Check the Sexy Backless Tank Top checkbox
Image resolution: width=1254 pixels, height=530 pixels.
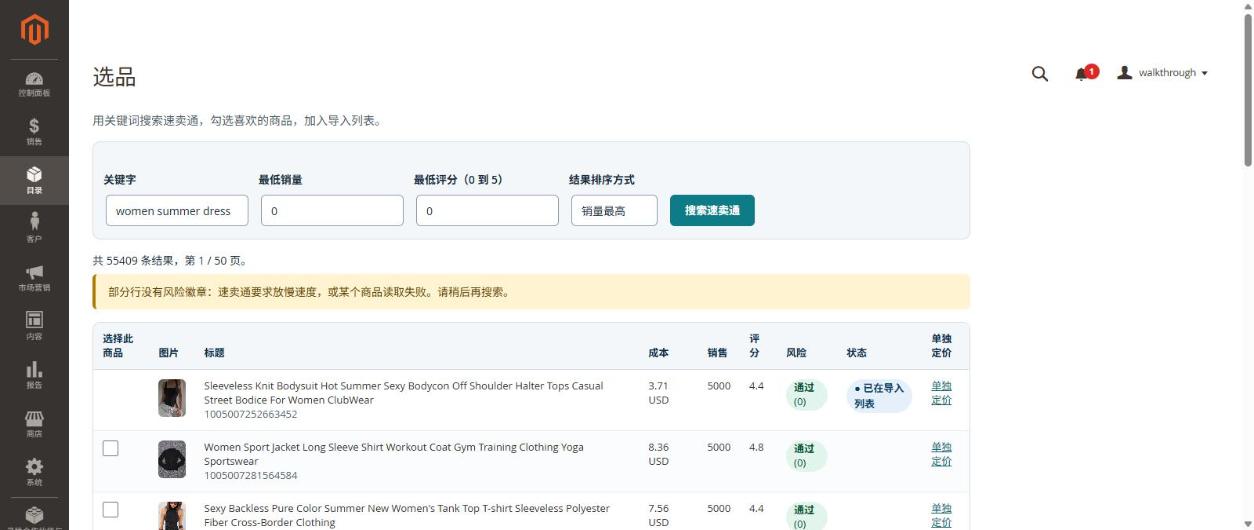(111, 510)
